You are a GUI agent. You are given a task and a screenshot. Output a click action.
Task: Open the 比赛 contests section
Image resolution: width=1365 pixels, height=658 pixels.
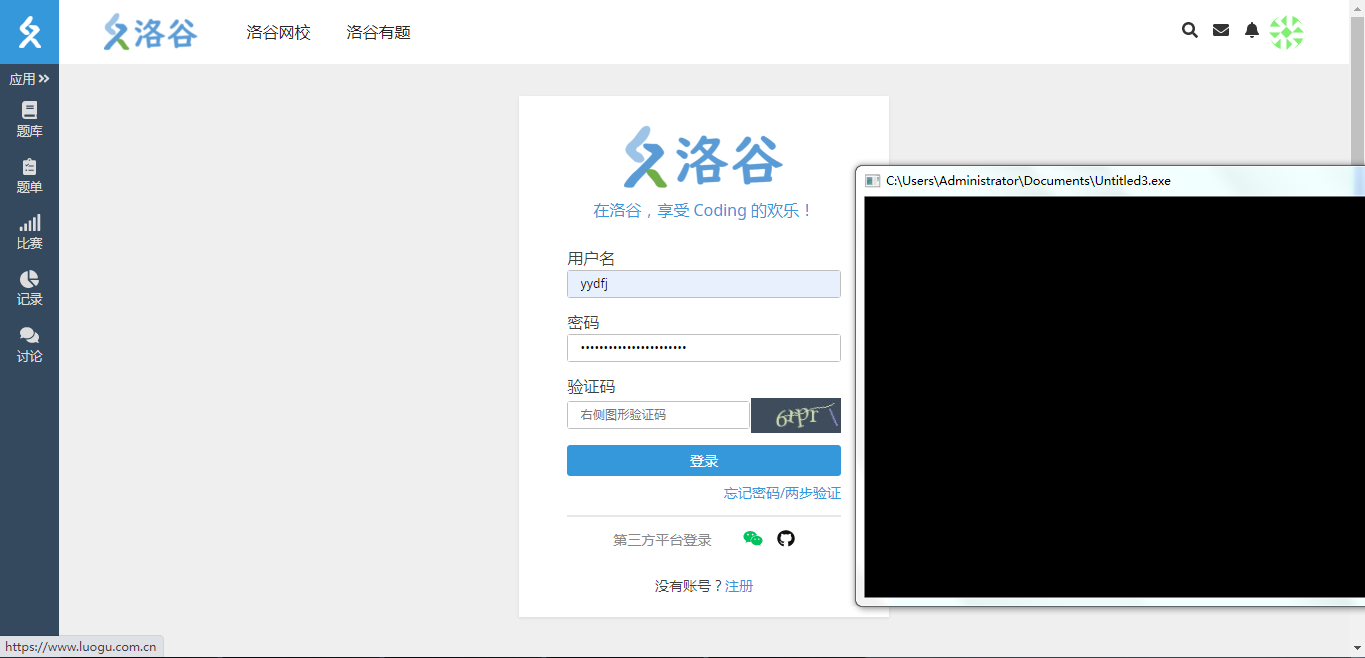coord(29,230)
